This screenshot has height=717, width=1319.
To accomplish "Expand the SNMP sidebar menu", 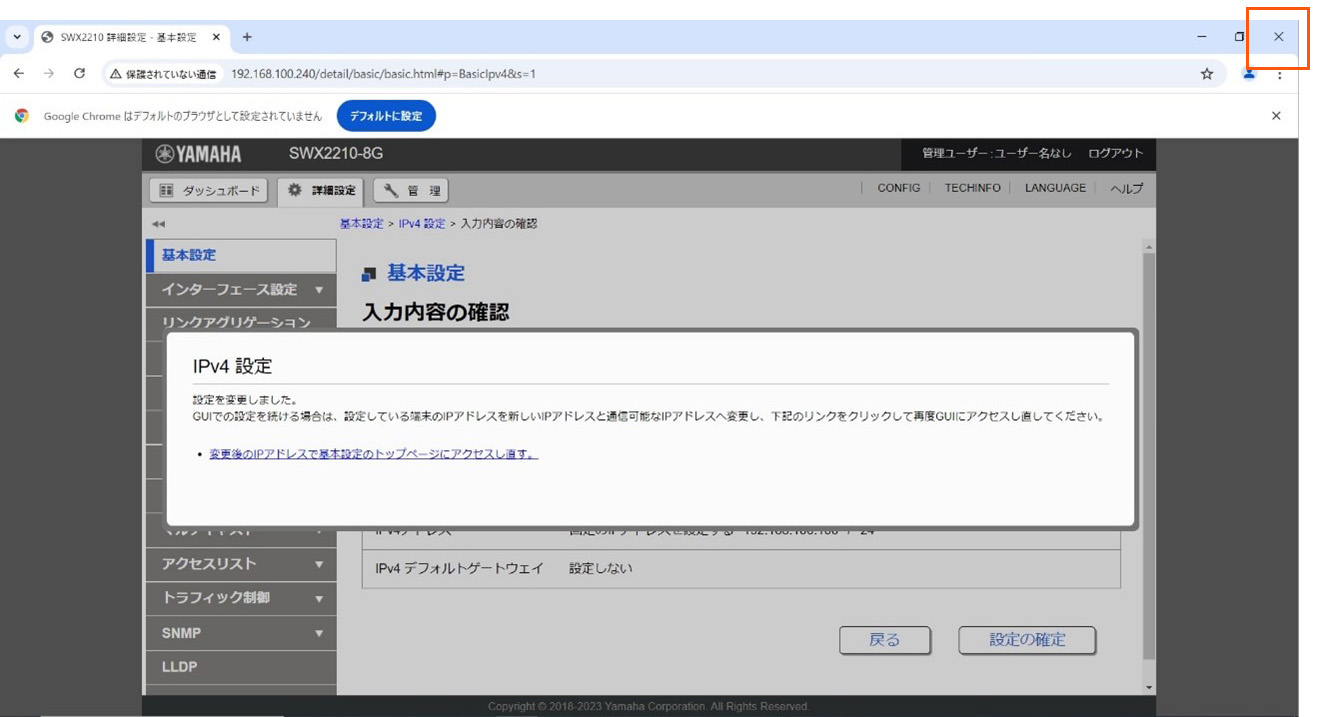I will (319, 633).
